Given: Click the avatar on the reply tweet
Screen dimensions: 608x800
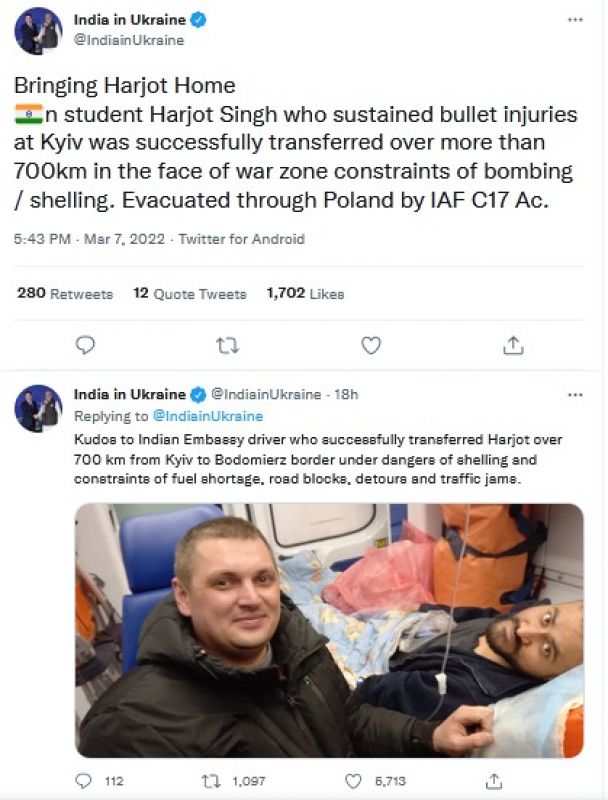Looking at the screenshot, I should tap(38, 408).
